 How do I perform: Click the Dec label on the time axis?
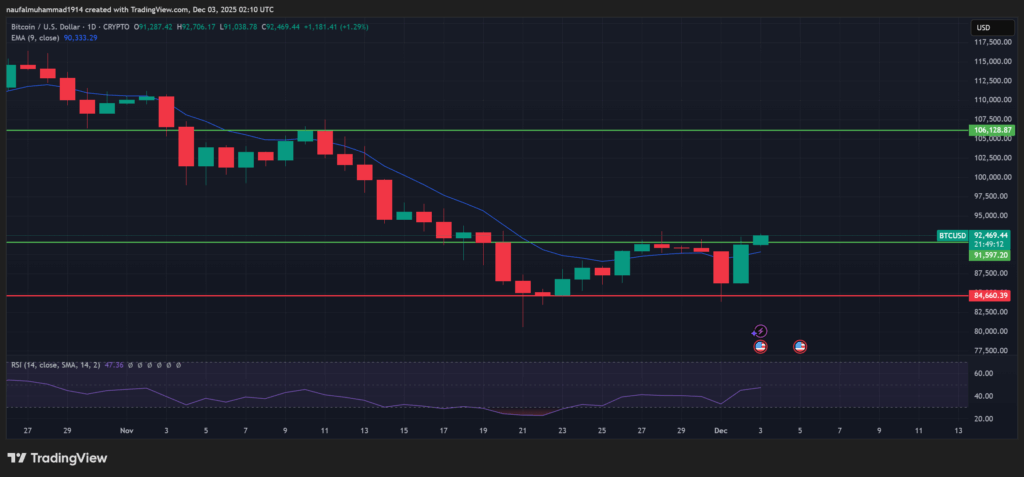[722, 430]
